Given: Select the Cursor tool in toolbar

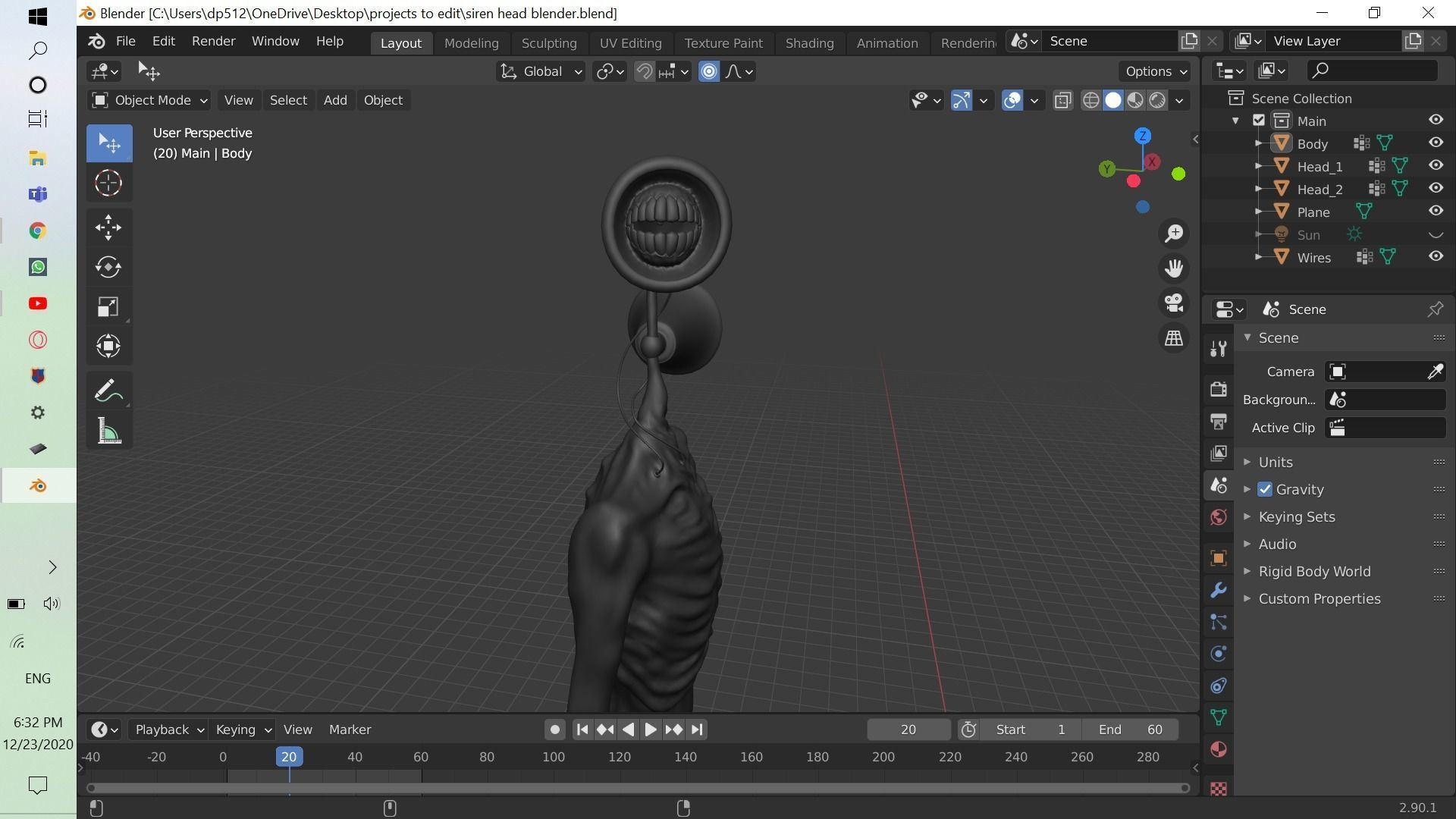Looking at the screenshot, I should pos(108,183).
